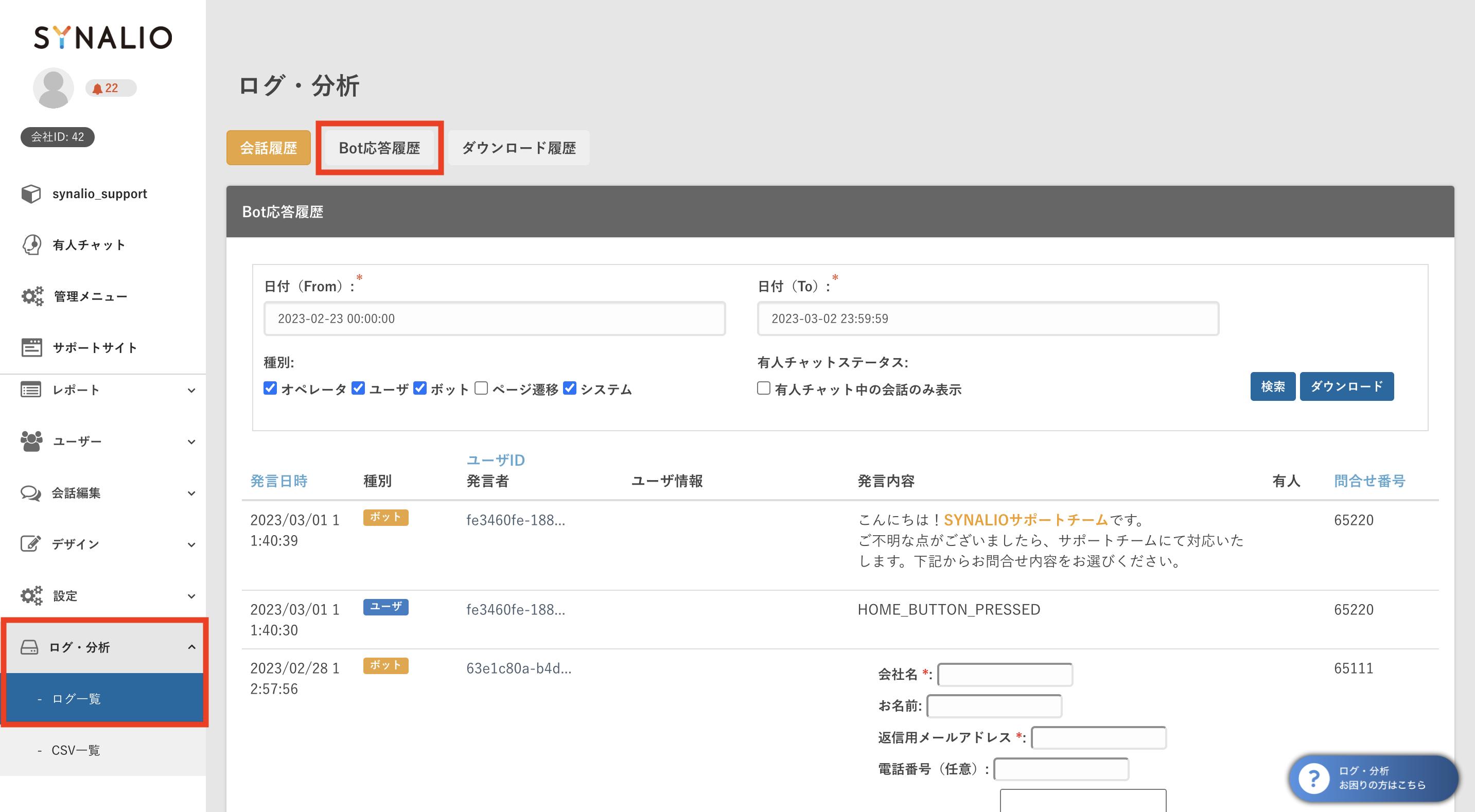The width and height of the screenshot is (1475, 812).
Task: Click the ログ・分析 drive icon
Action: click(29, 647)
